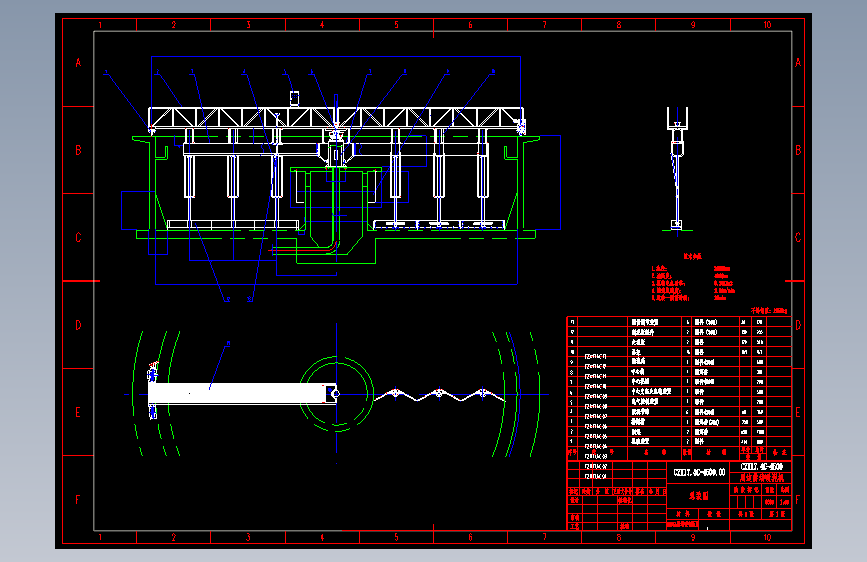Click zone letter D on the right border

click(798, 325)
